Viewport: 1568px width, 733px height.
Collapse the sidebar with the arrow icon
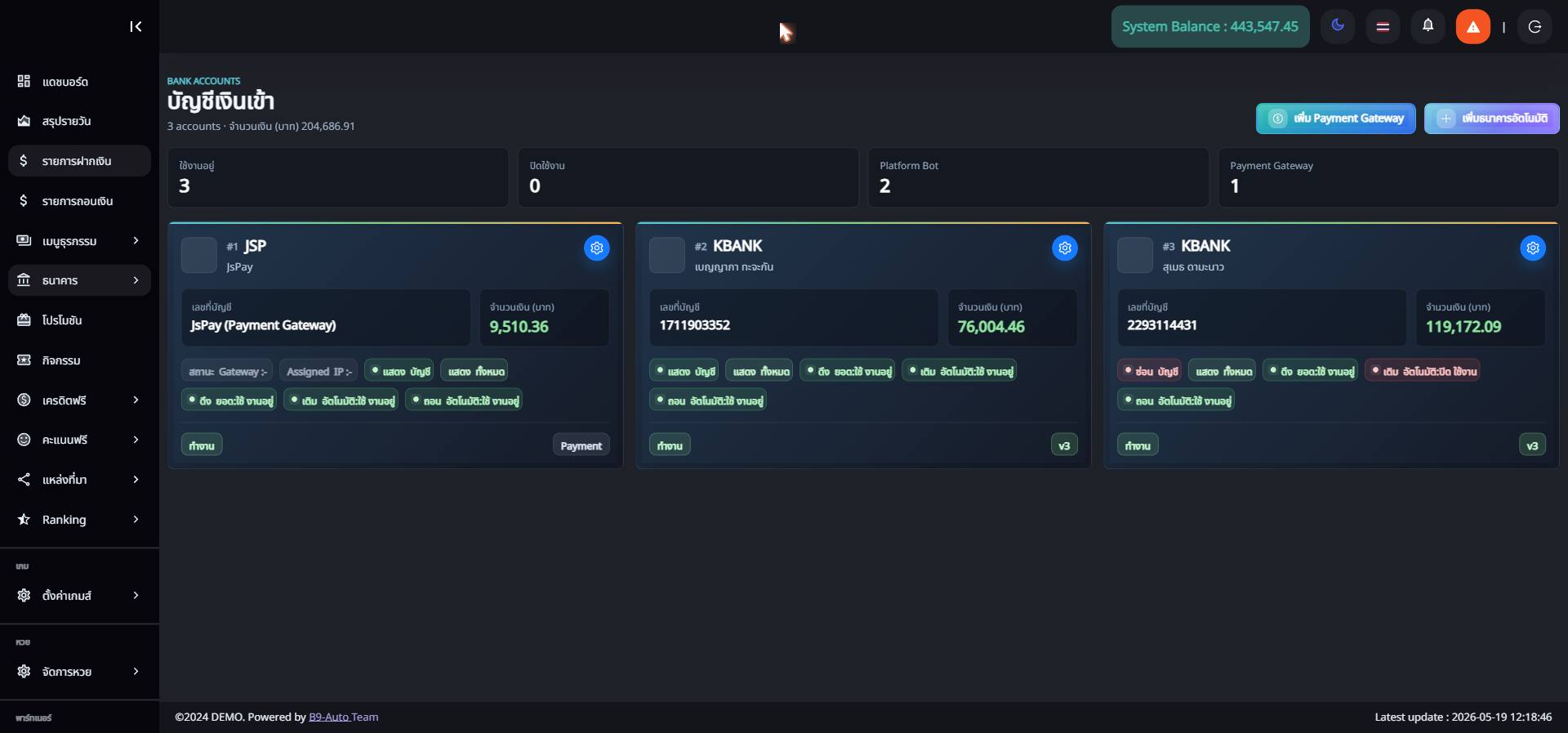[136, 27]
